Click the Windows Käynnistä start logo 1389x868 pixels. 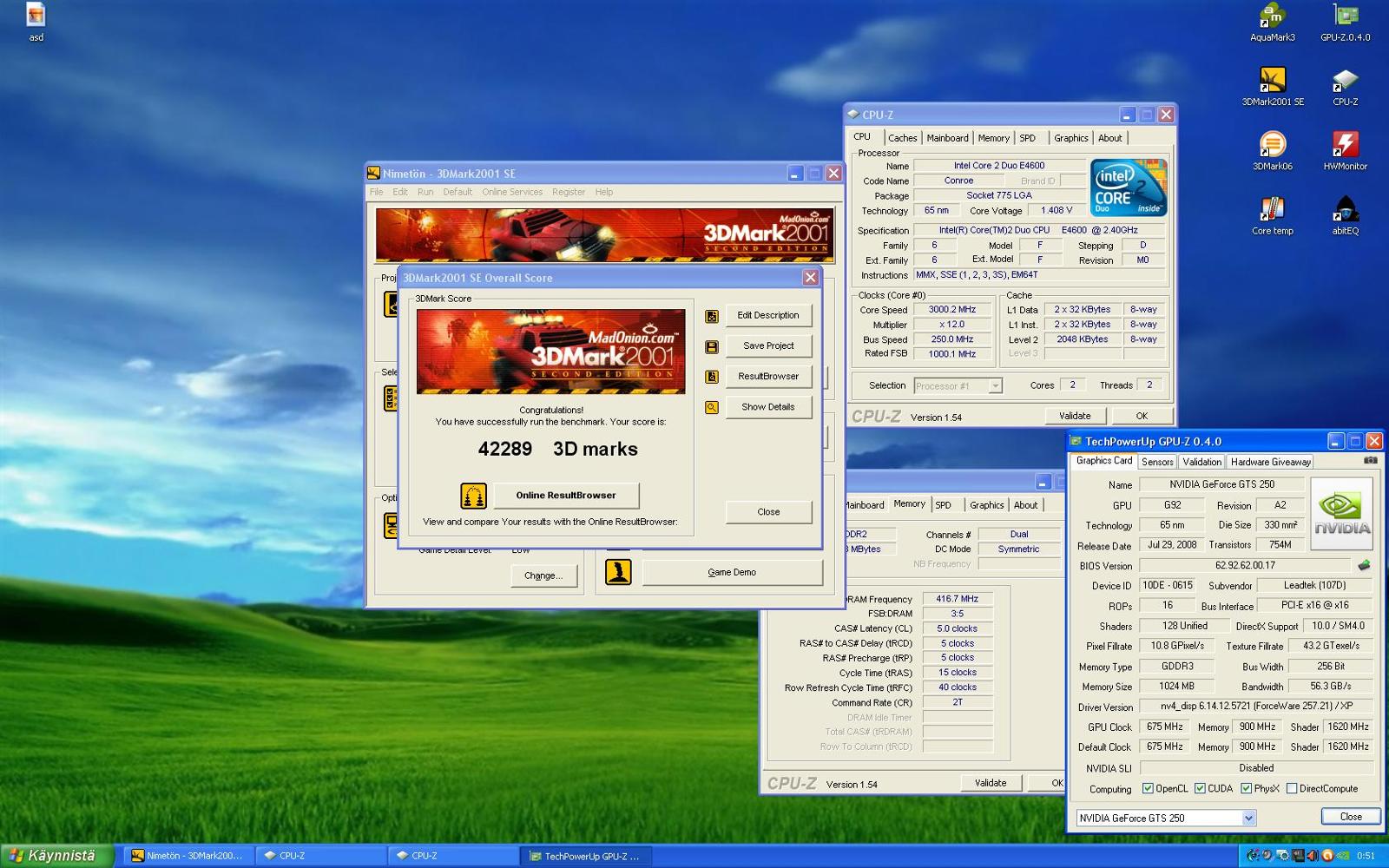coord(16,855)
